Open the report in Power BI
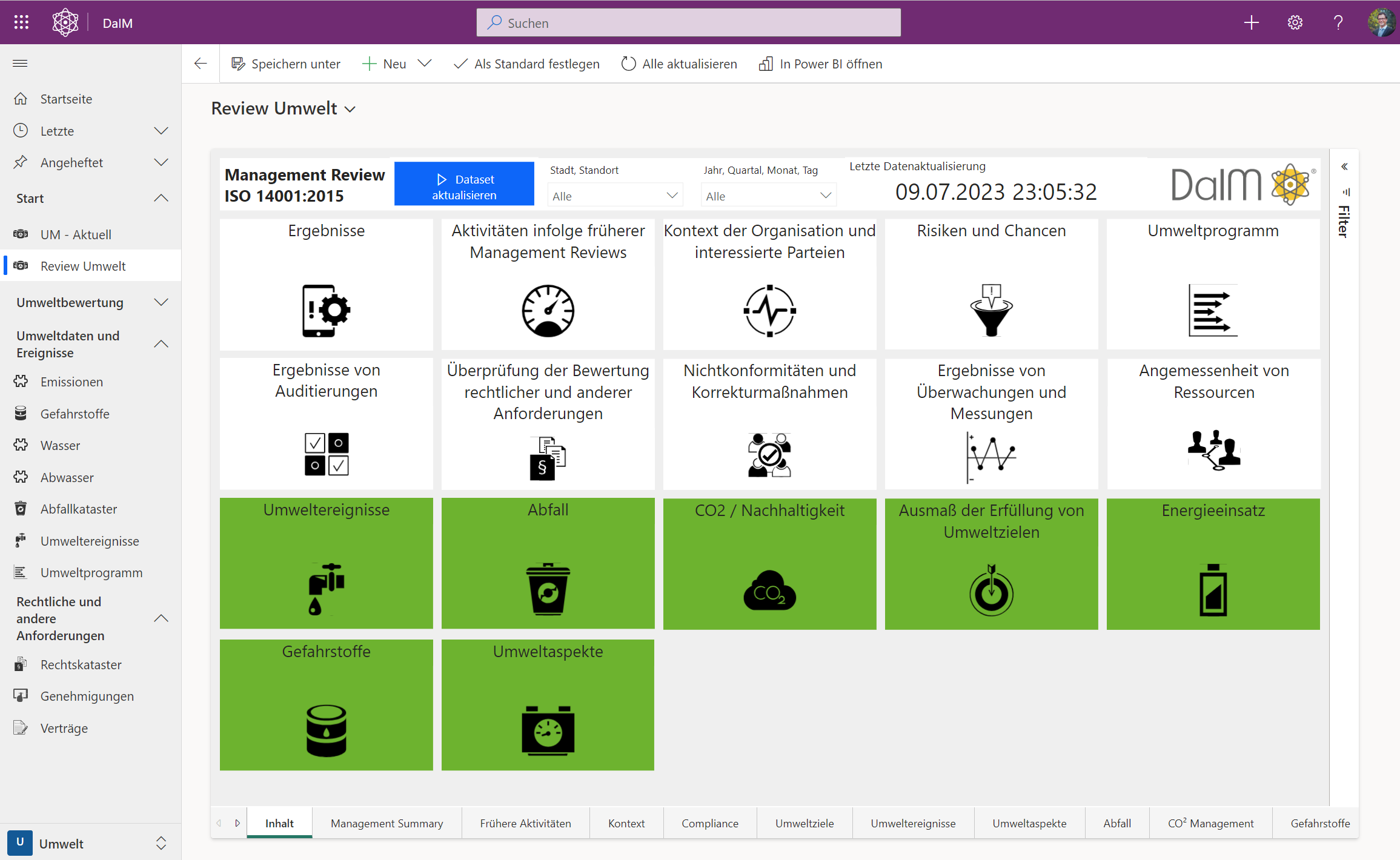The width and height of the screenshot is (1400, 860). click(x=820, y=64)
